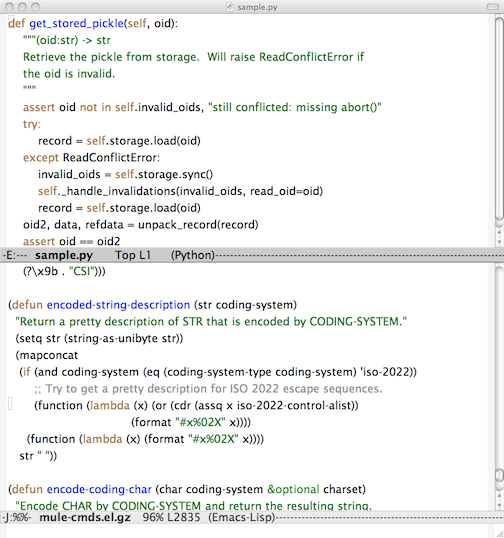Click the 'assert oid == oid2' line

coord(71,242)
